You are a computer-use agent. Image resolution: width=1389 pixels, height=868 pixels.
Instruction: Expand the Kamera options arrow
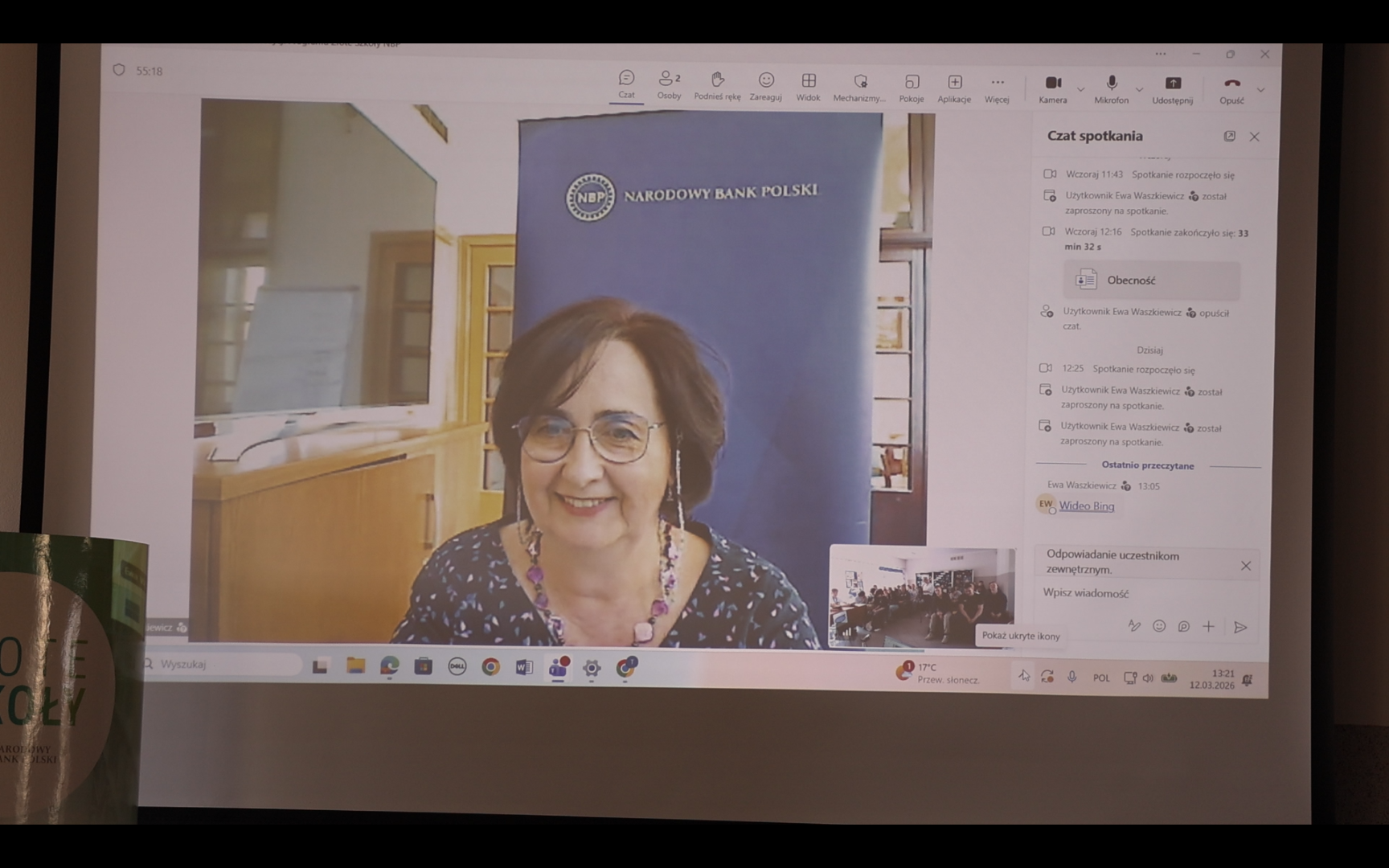(1081, 89)
